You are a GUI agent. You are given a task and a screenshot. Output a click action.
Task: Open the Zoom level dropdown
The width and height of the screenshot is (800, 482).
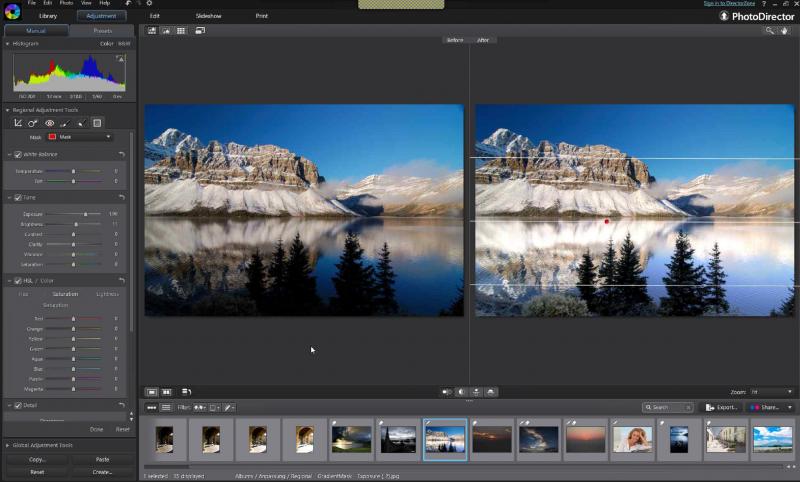[x=772, y=392]
